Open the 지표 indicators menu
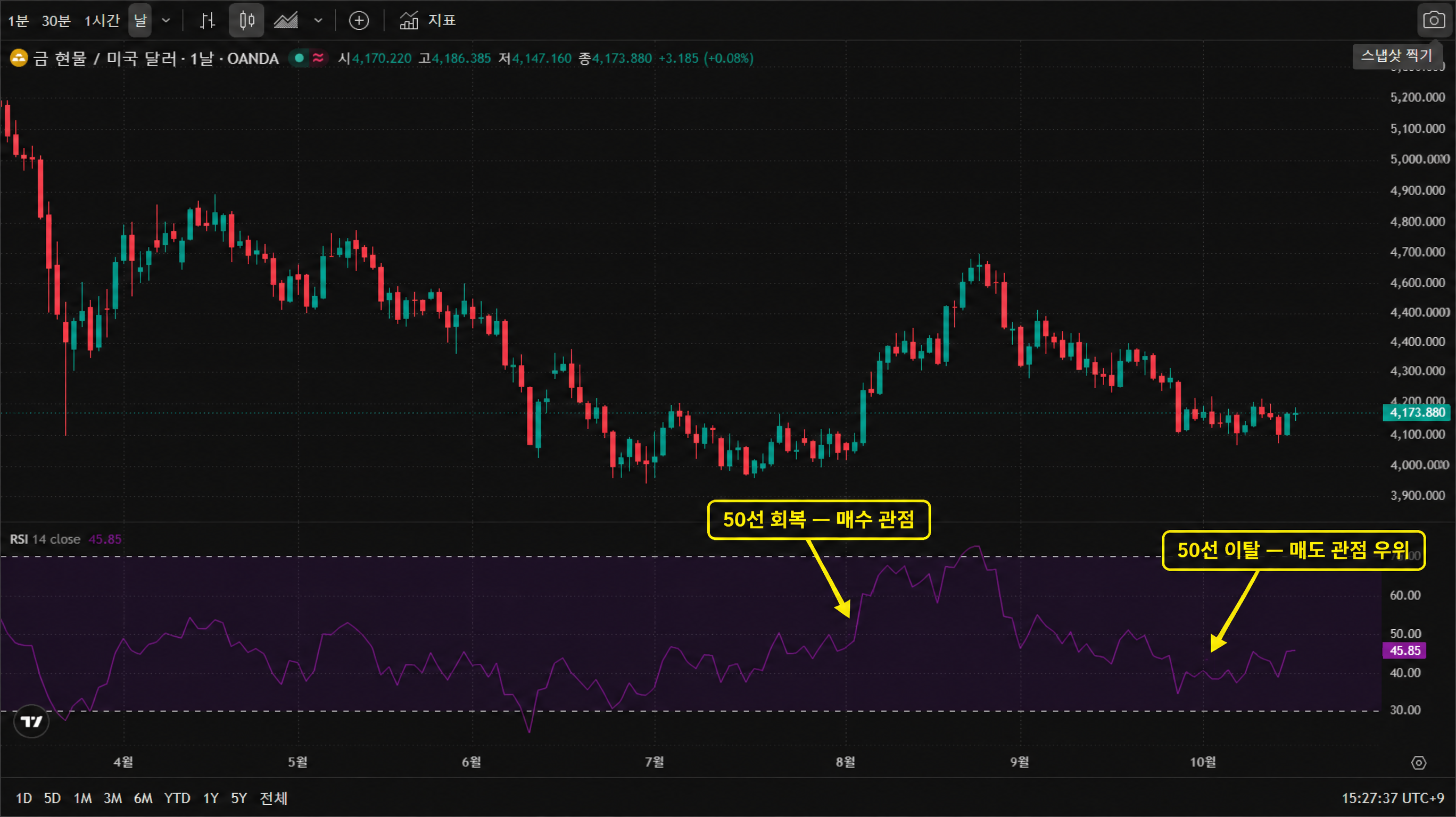1456x817 pixels. (x=428, y=21)
